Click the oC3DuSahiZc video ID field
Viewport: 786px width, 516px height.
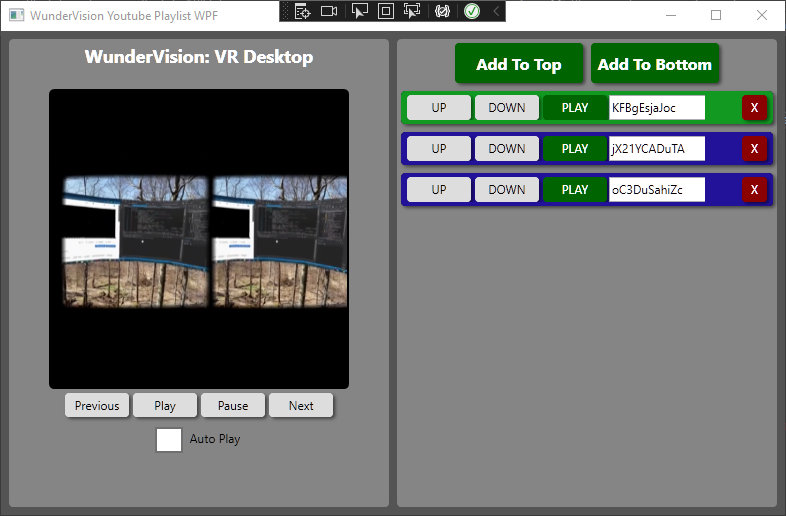tap(656, 190)
